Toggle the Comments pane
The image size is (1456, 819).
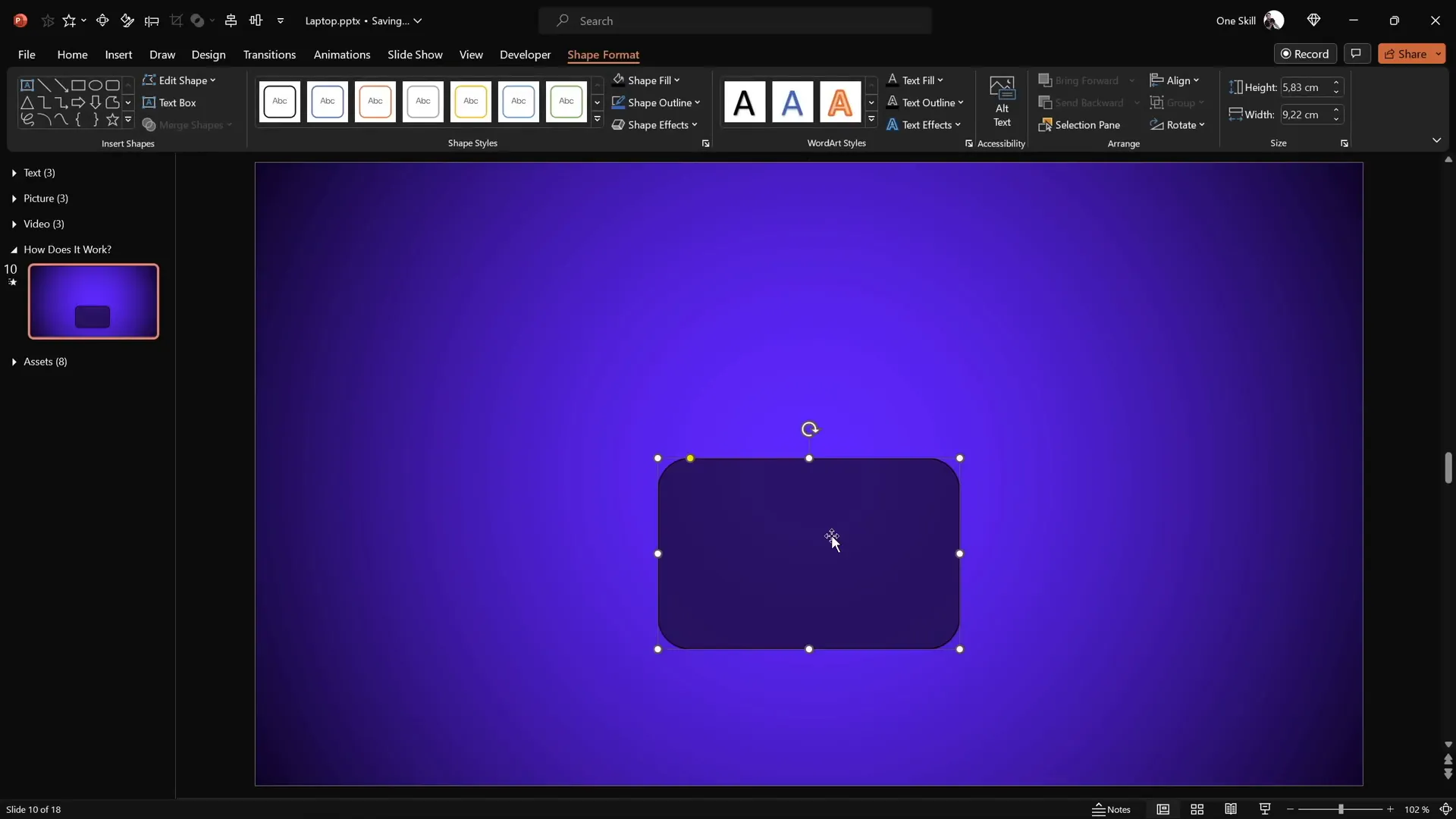(1357, 53)
